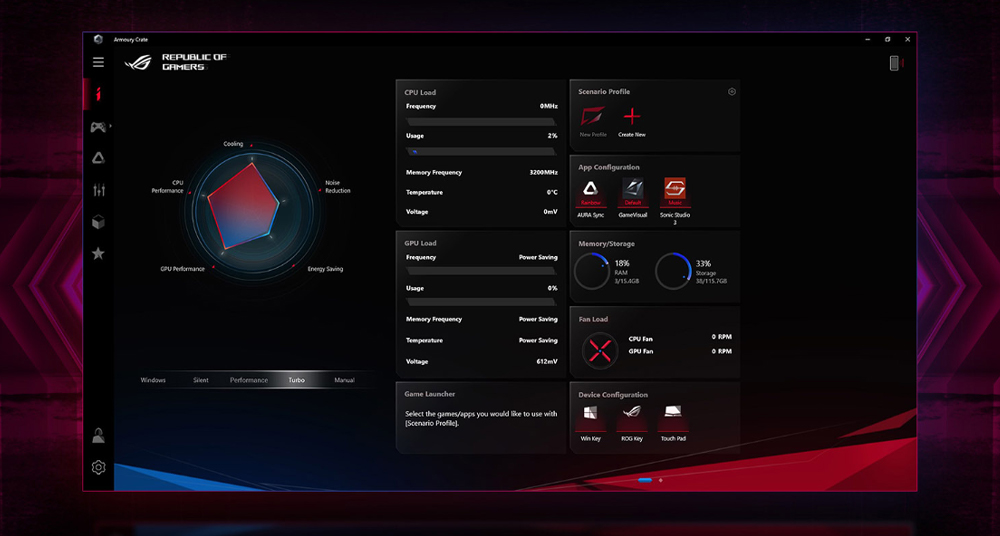This screenshot has height=536, width=1000.
Task: Open the mobile device connect icon
Action: coord(895,63)
